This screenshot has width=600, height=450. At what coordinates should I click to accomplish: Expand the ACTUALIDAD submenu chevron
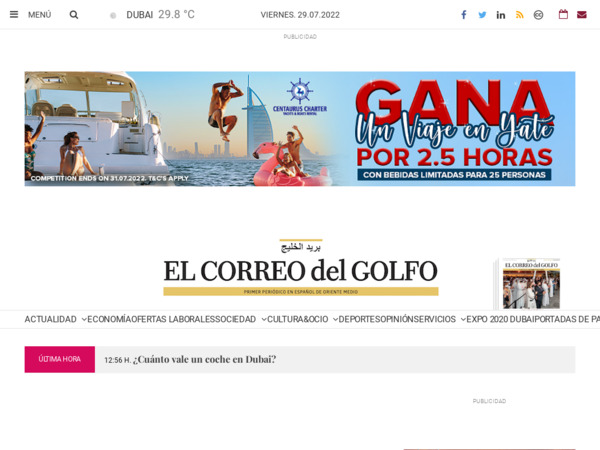point(84,320)
